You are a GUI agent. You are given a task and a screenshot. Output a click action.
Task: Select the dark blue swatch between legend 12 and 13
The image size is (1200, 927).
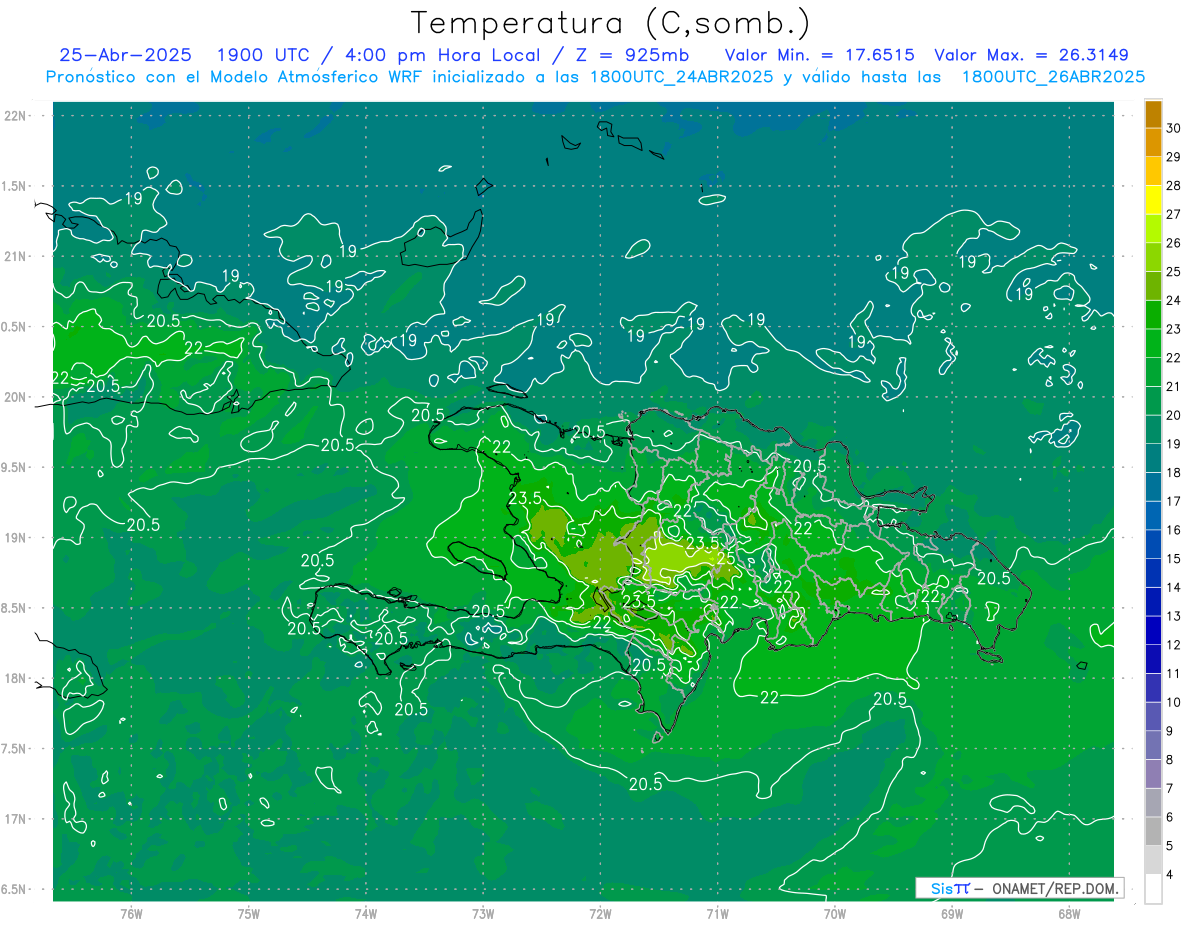1153,631
